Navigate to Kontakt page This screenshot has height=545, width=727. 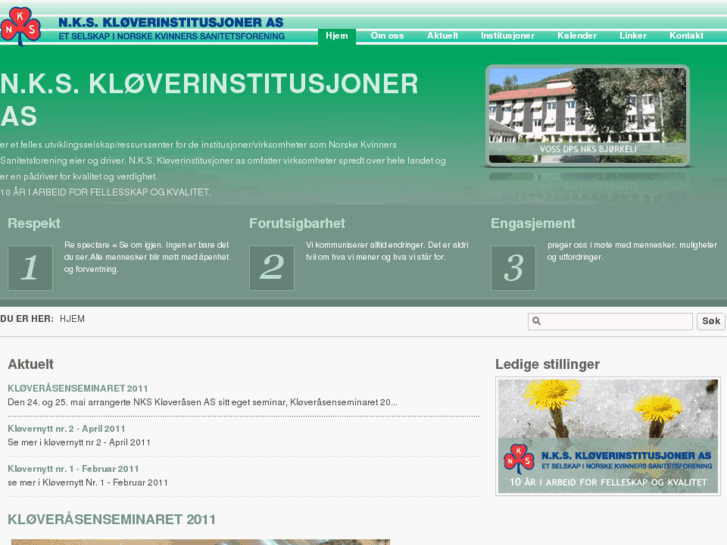686,36
